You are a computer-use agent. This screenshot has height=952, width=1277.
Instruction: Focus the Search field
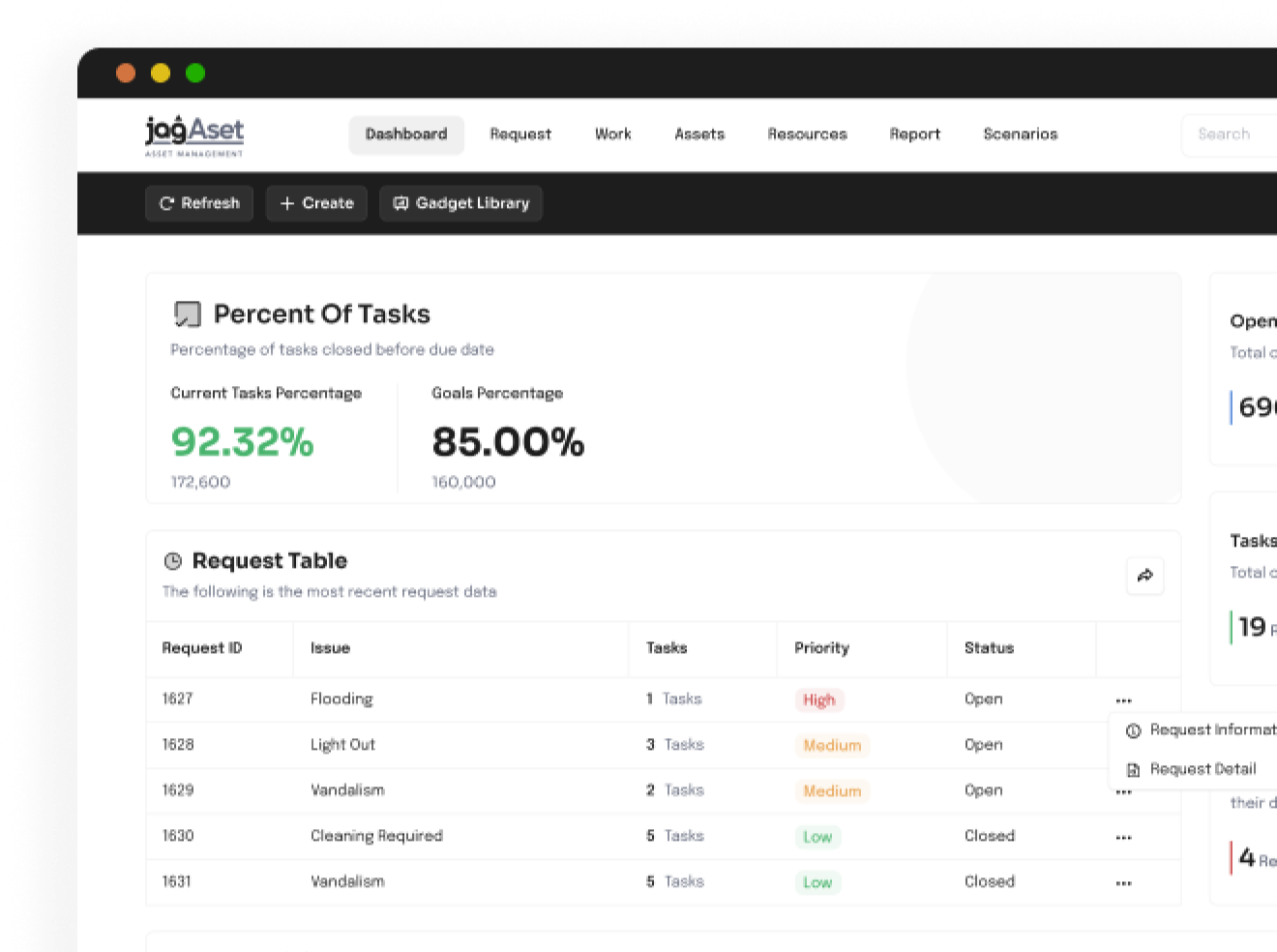click(x=1229, y=134)
